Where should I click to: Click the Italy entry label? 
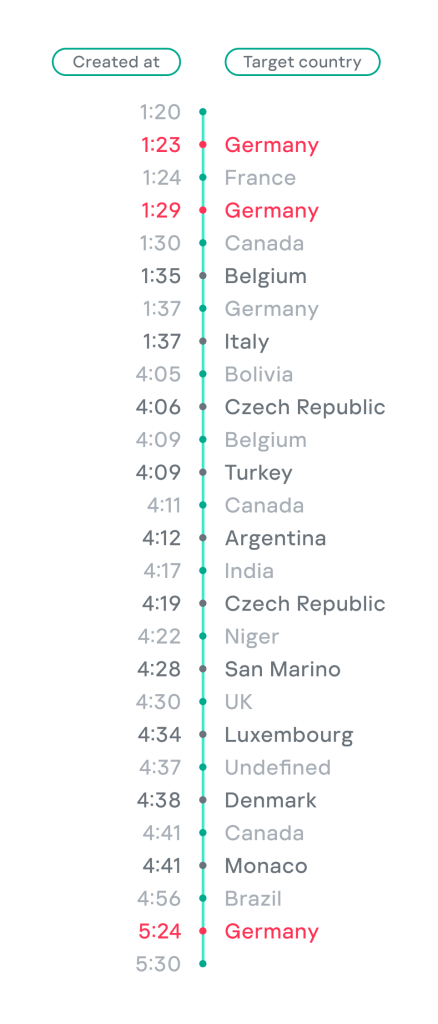coord(247,342)
